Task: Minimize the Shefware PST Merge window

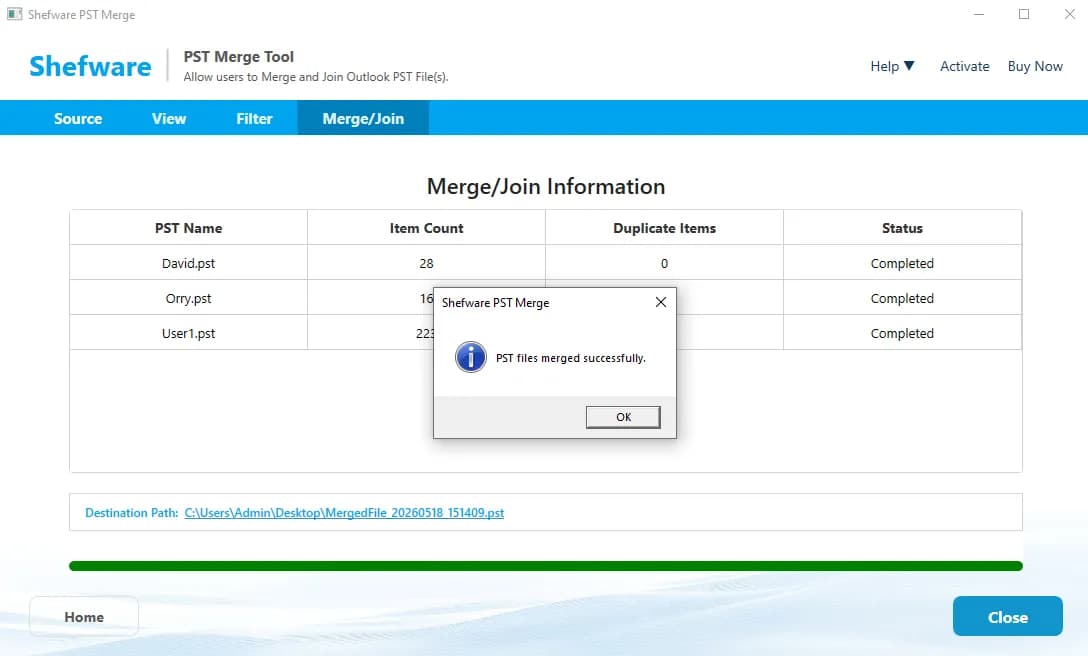Action: 979,14
